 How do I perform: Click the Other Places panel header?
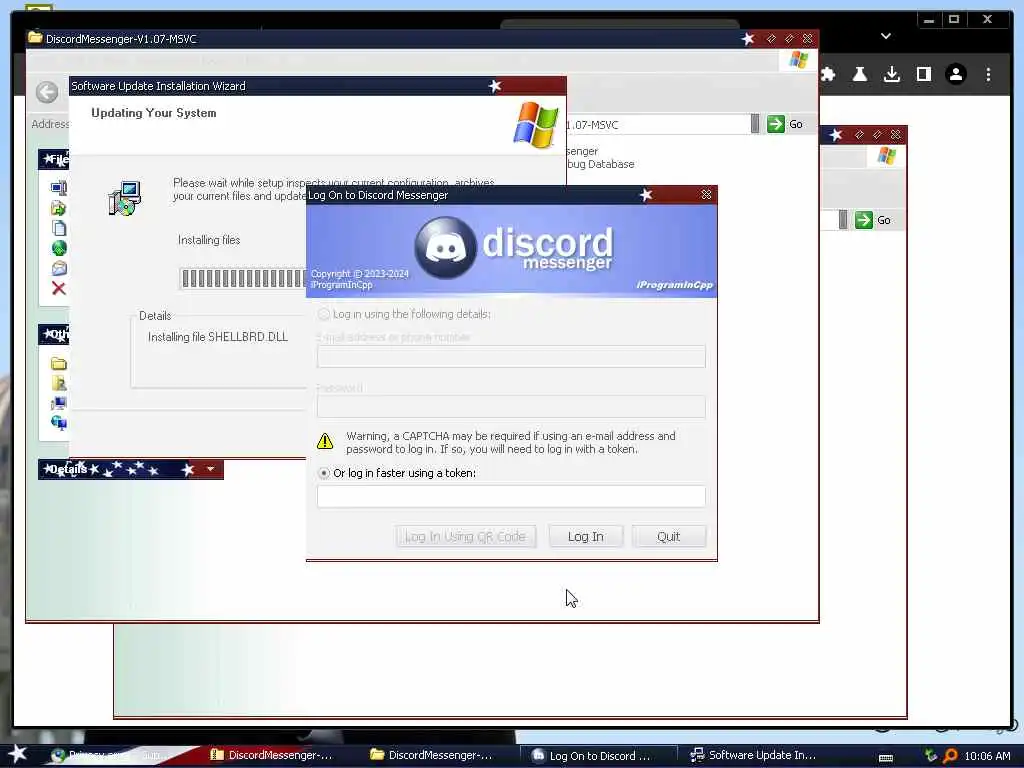click(54, 334)
